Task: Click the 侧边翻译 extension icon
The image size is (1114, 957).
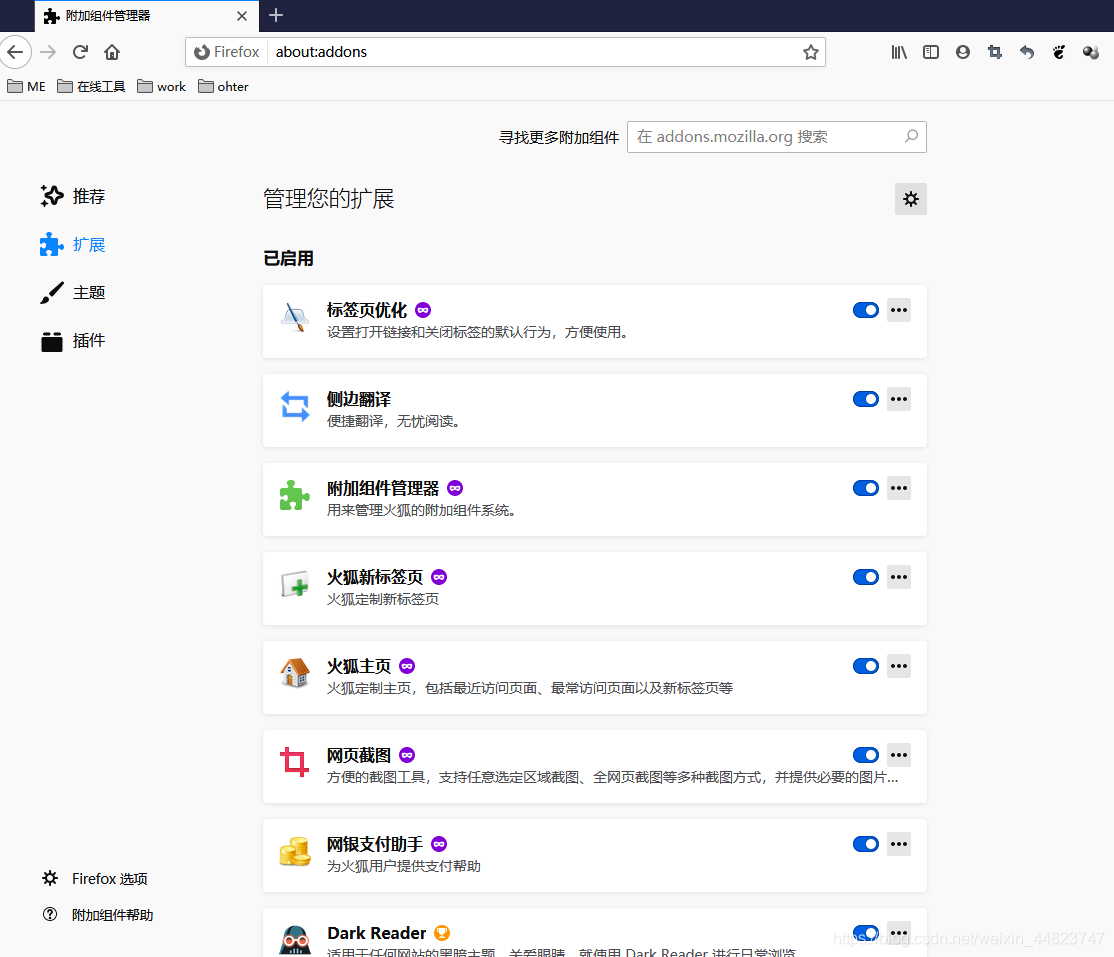Action: (295, 406)
